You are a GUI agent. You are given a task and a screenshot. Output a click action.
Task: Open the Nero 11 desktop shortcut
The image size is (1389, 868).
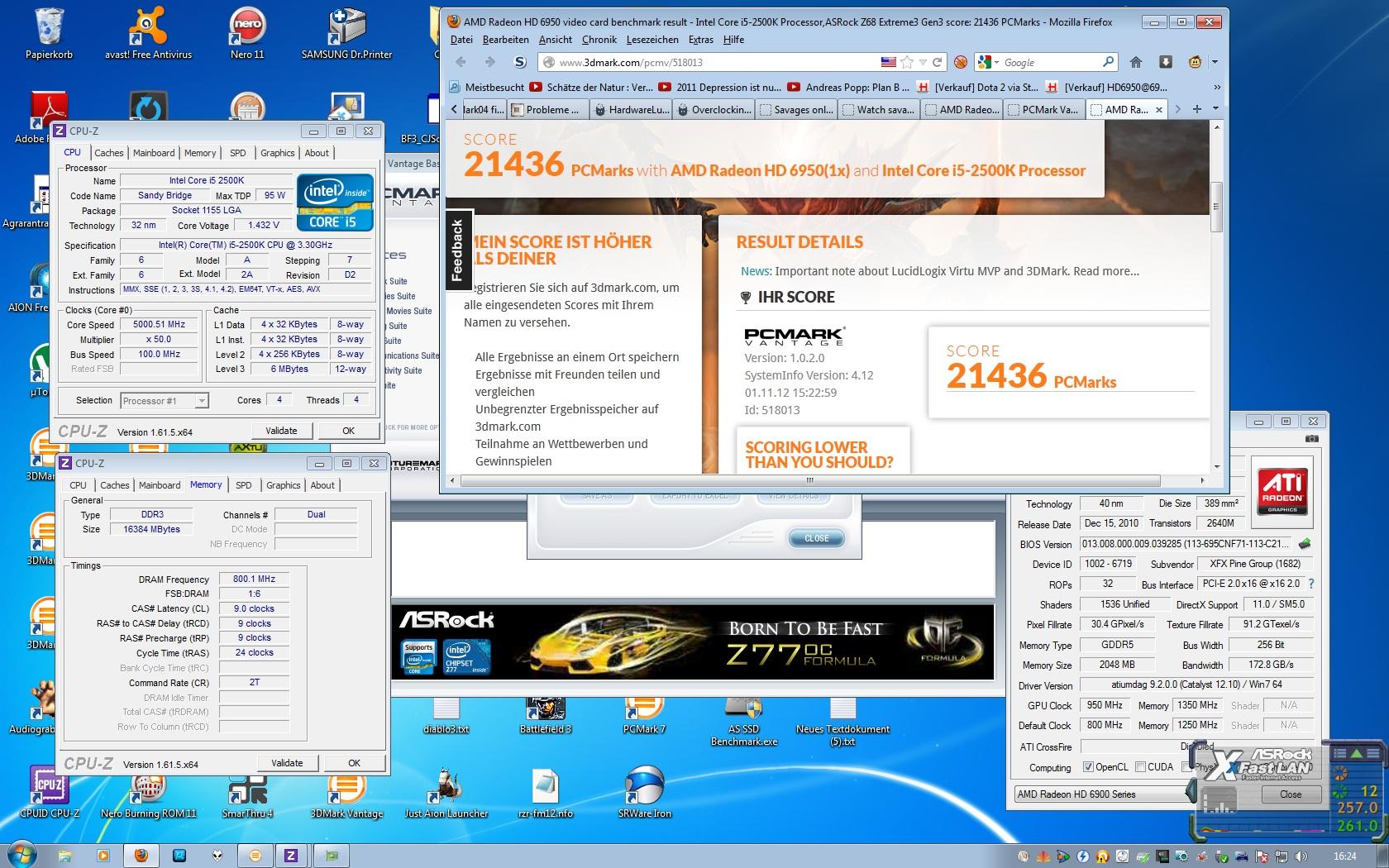(247, 33)
